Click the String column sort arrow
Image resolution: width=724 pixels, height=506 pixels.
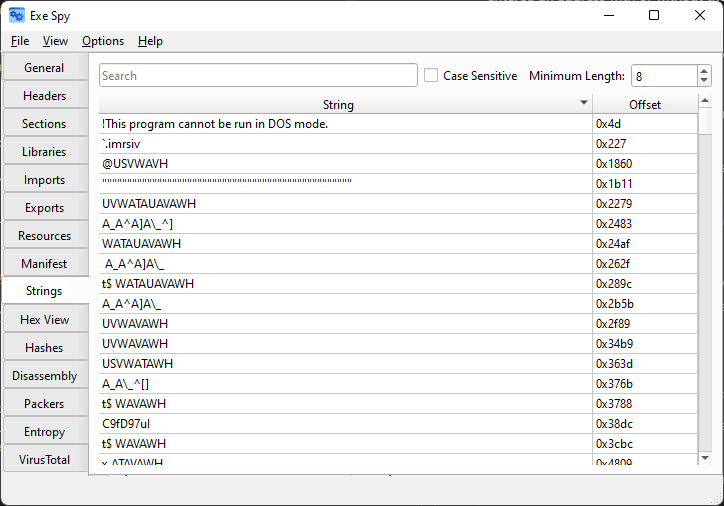[584, 102]
